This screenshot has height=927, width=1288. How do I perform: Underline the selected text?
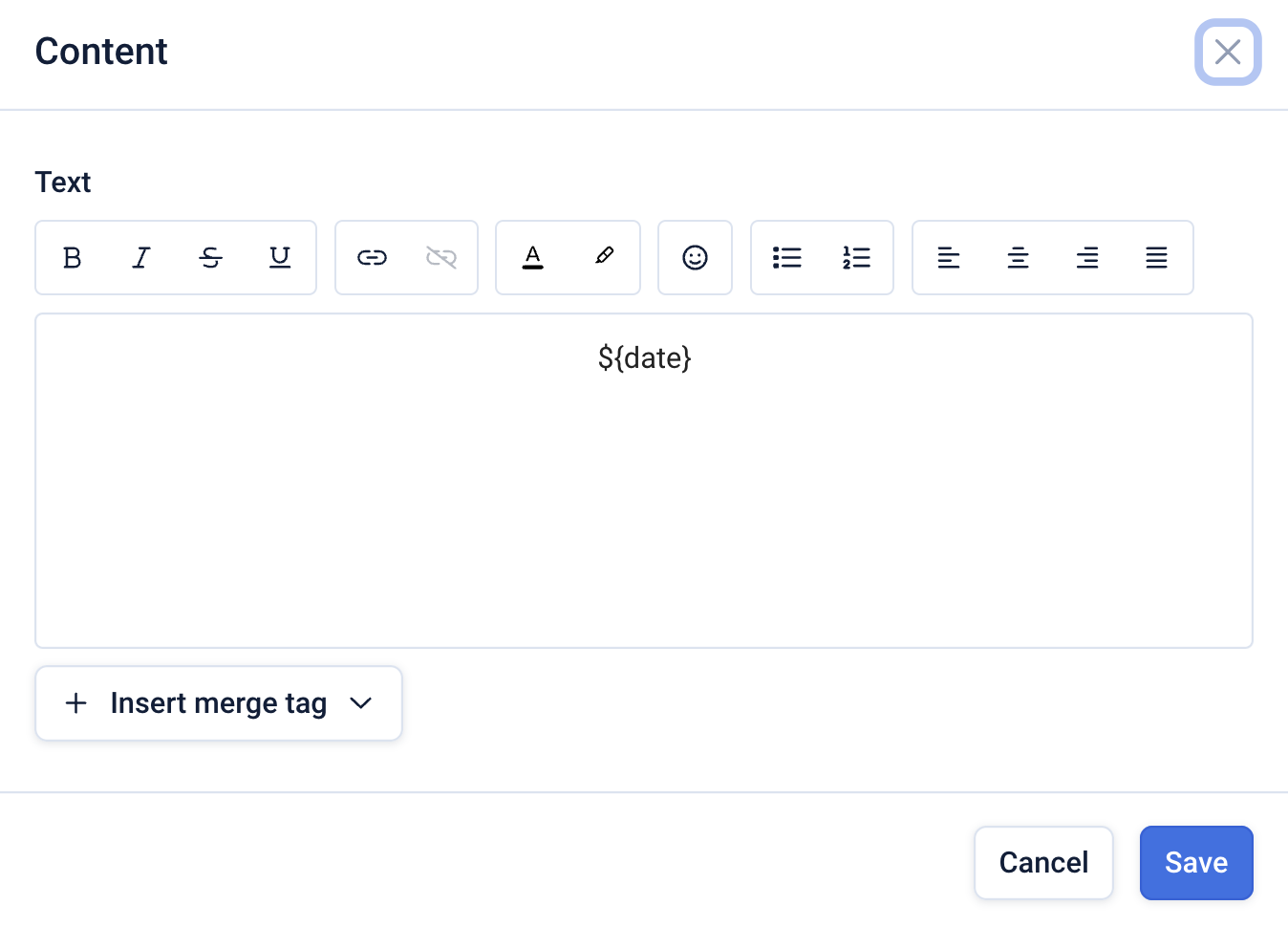pos(280,258)
